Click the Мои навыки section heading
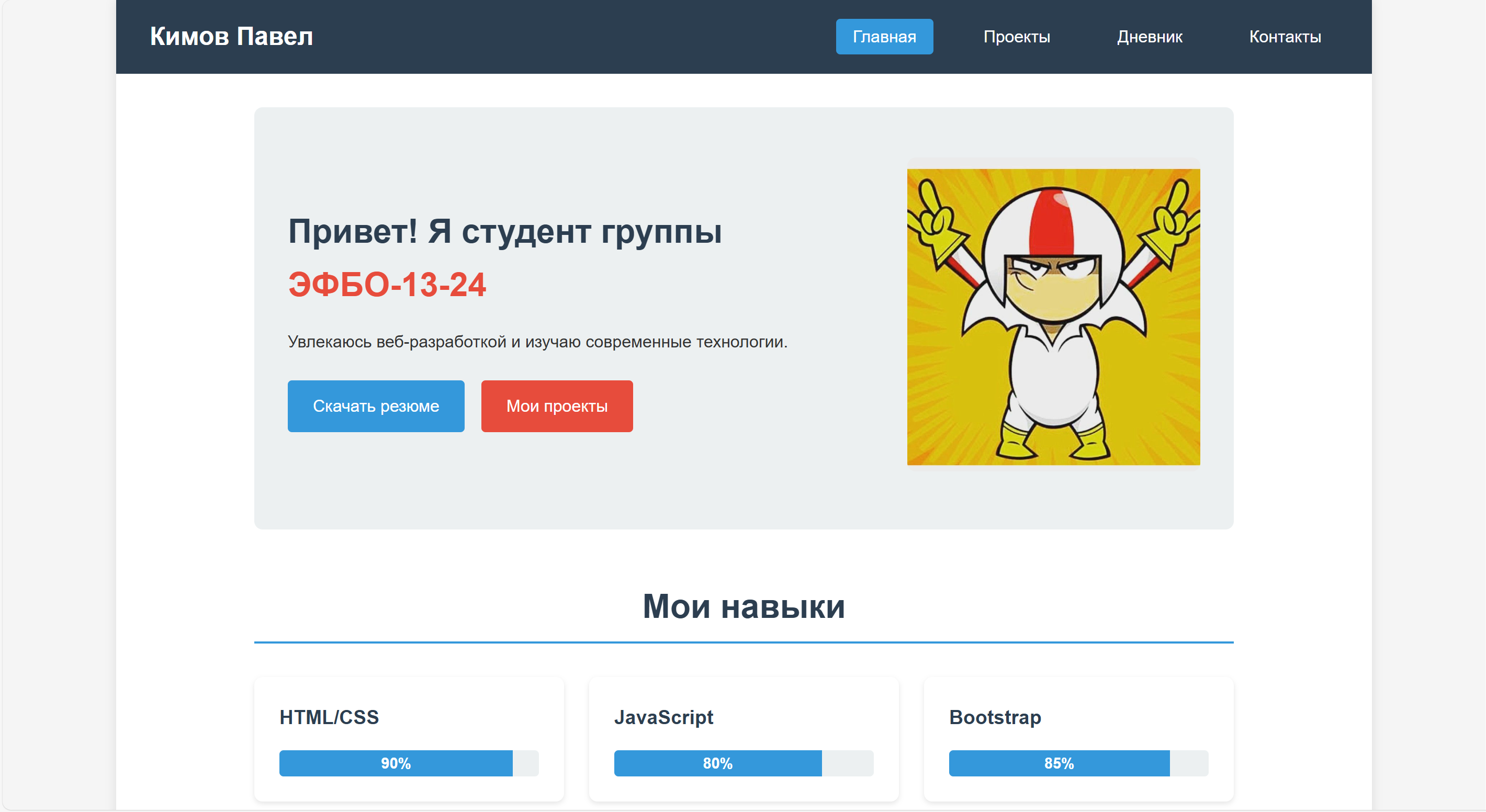1486x812 pixels. 744,606
